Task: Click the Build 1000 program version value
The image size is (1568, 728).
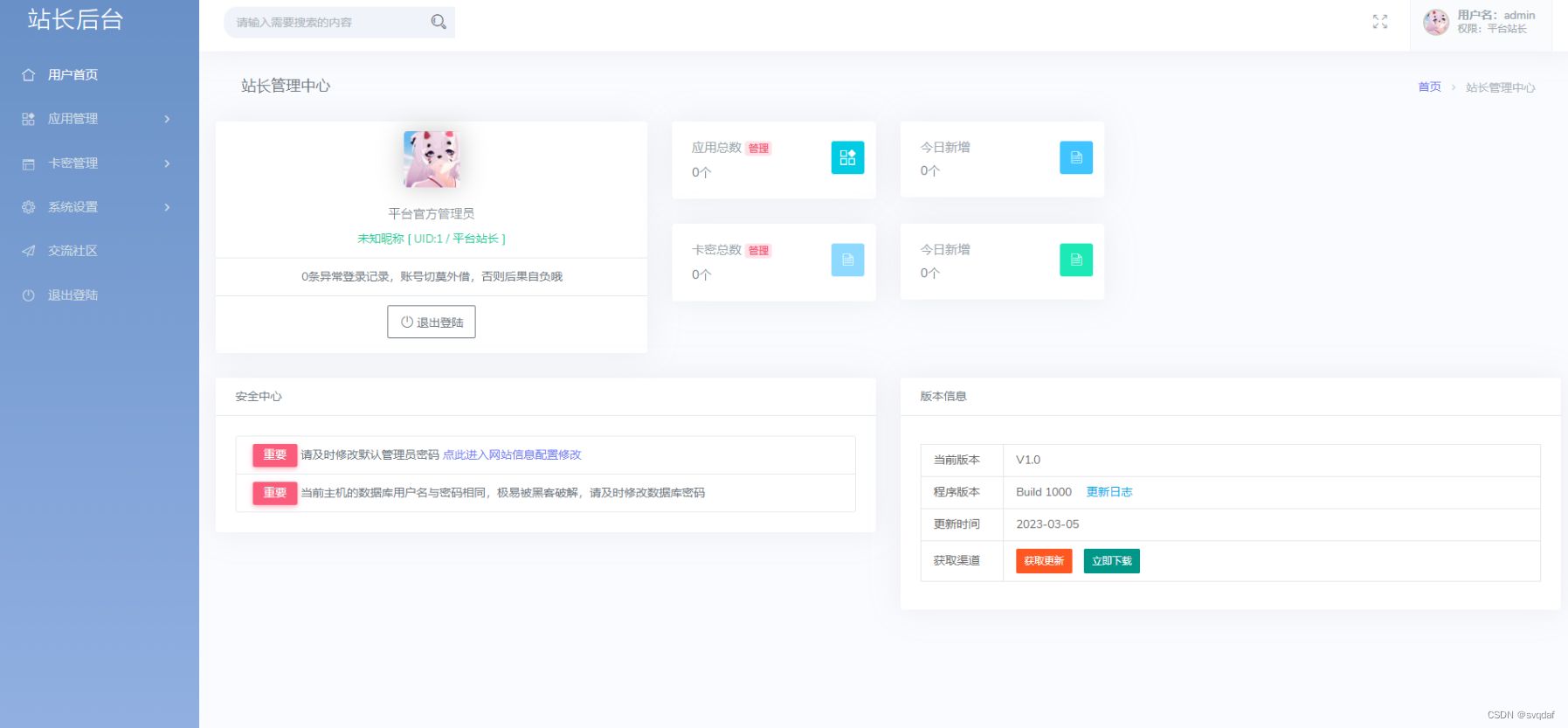Action: pos(1044,492)
